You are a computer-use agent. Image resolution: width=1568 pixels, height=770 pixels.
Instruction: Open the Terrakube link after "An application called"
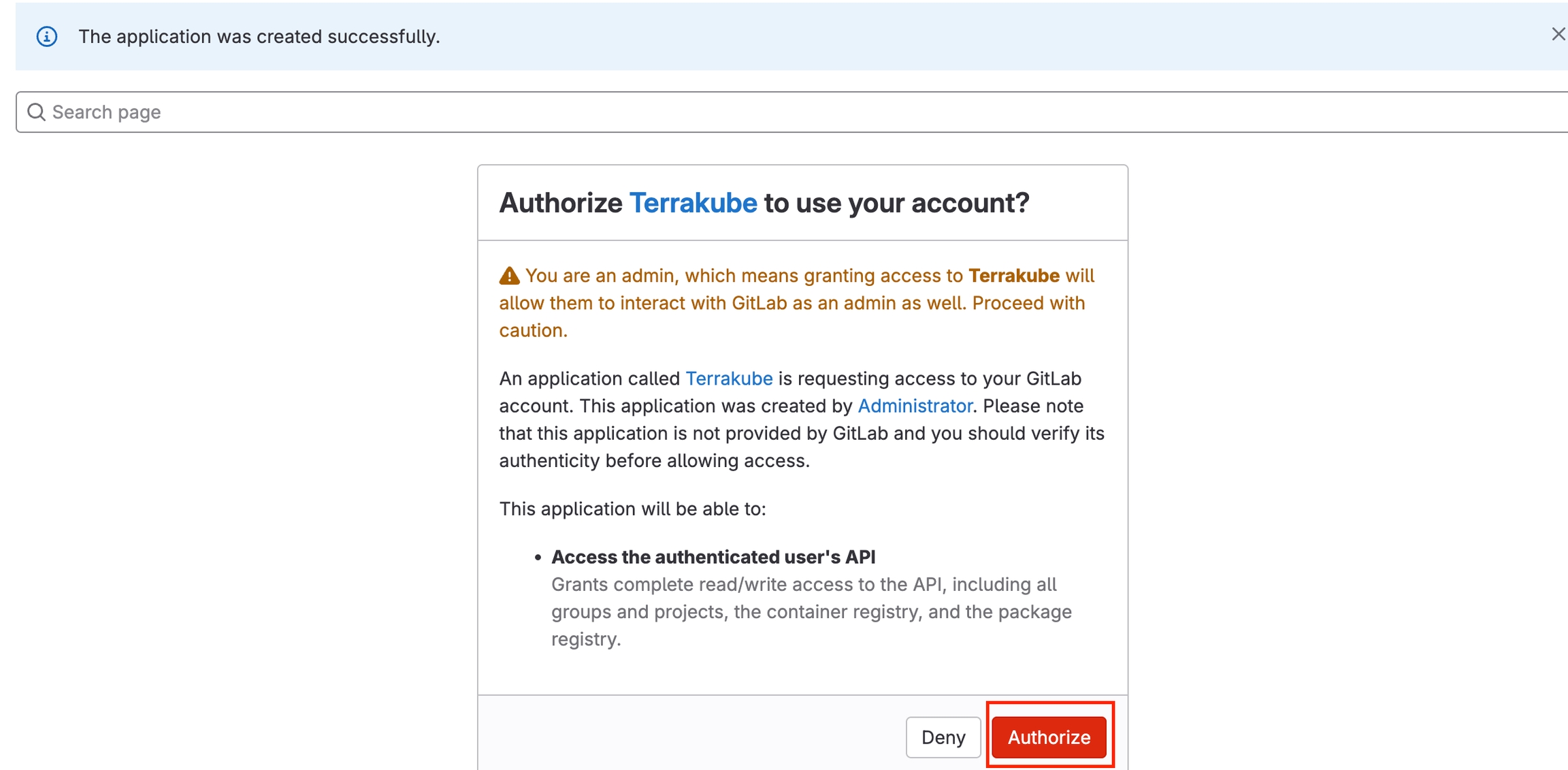click(729, 379)
